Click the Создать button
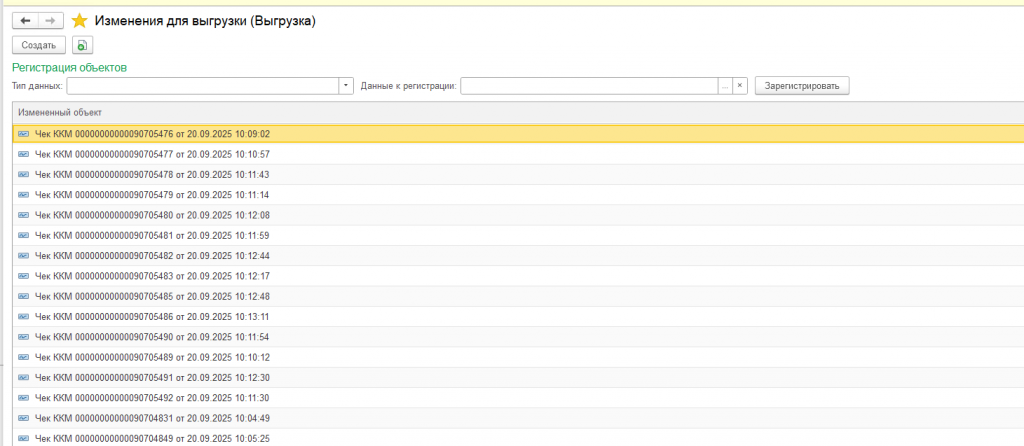The height and width of the screenshot is (446, 1024). click(x=39, y=45)
